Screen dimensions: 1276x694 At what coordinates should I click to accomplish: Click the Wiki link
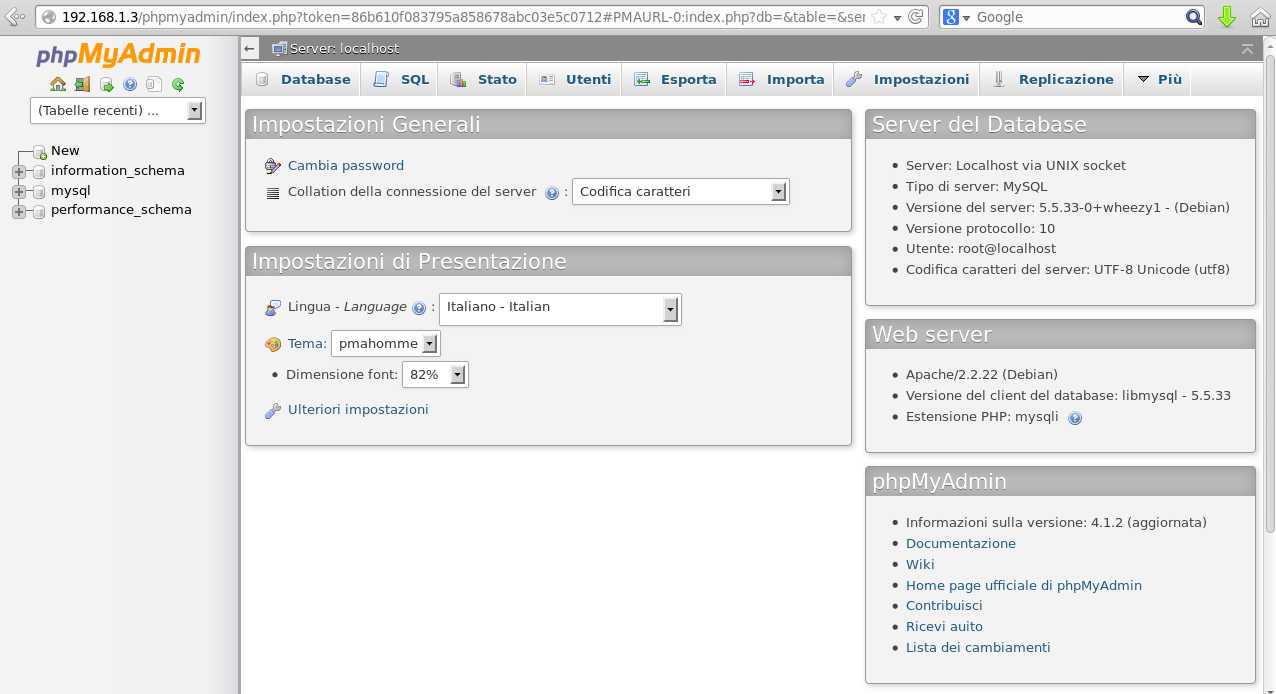tap(920, 565)
